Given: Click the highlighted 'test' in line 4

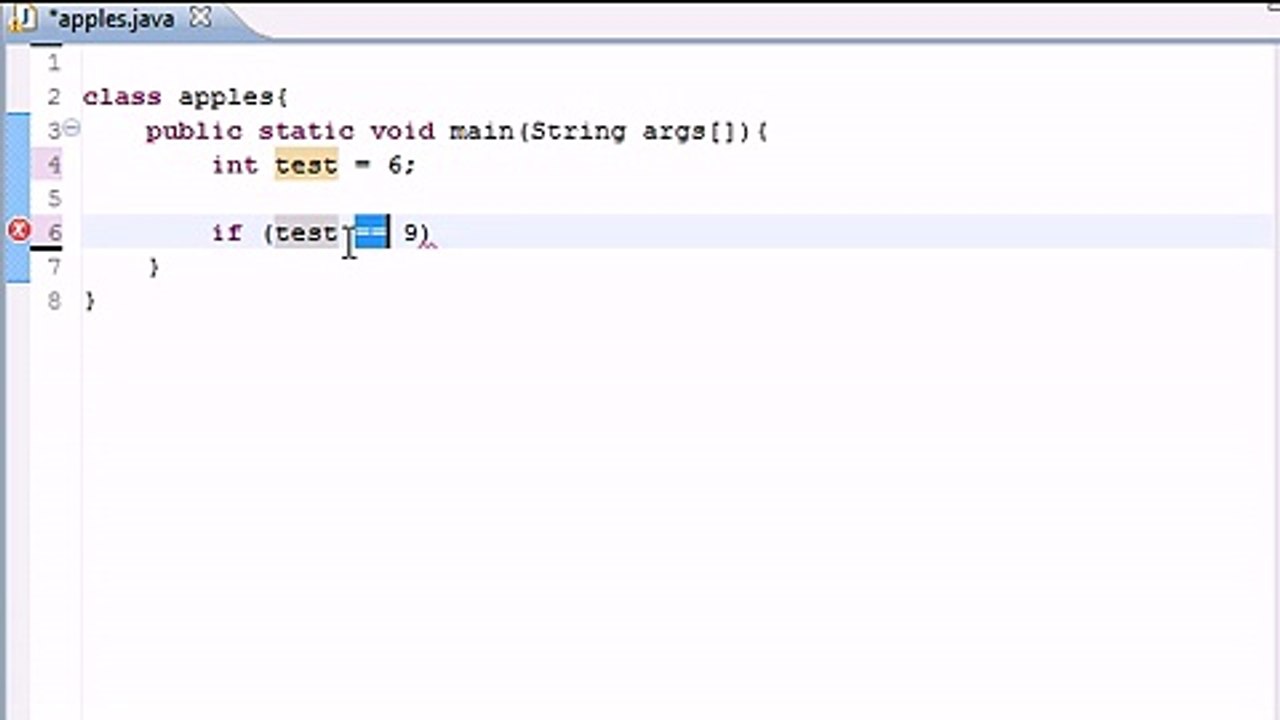Looking at the screenshot, I should point(306,165).
